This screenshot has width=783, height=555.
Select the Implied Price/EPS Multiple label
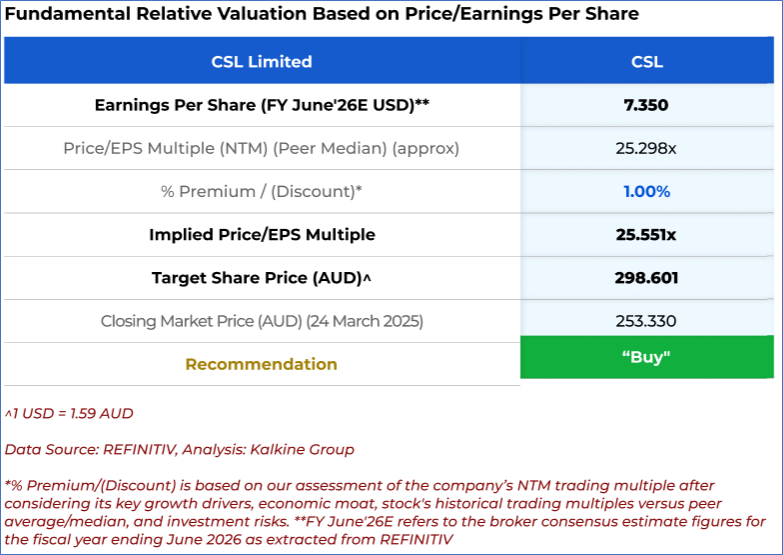(261, 235)
